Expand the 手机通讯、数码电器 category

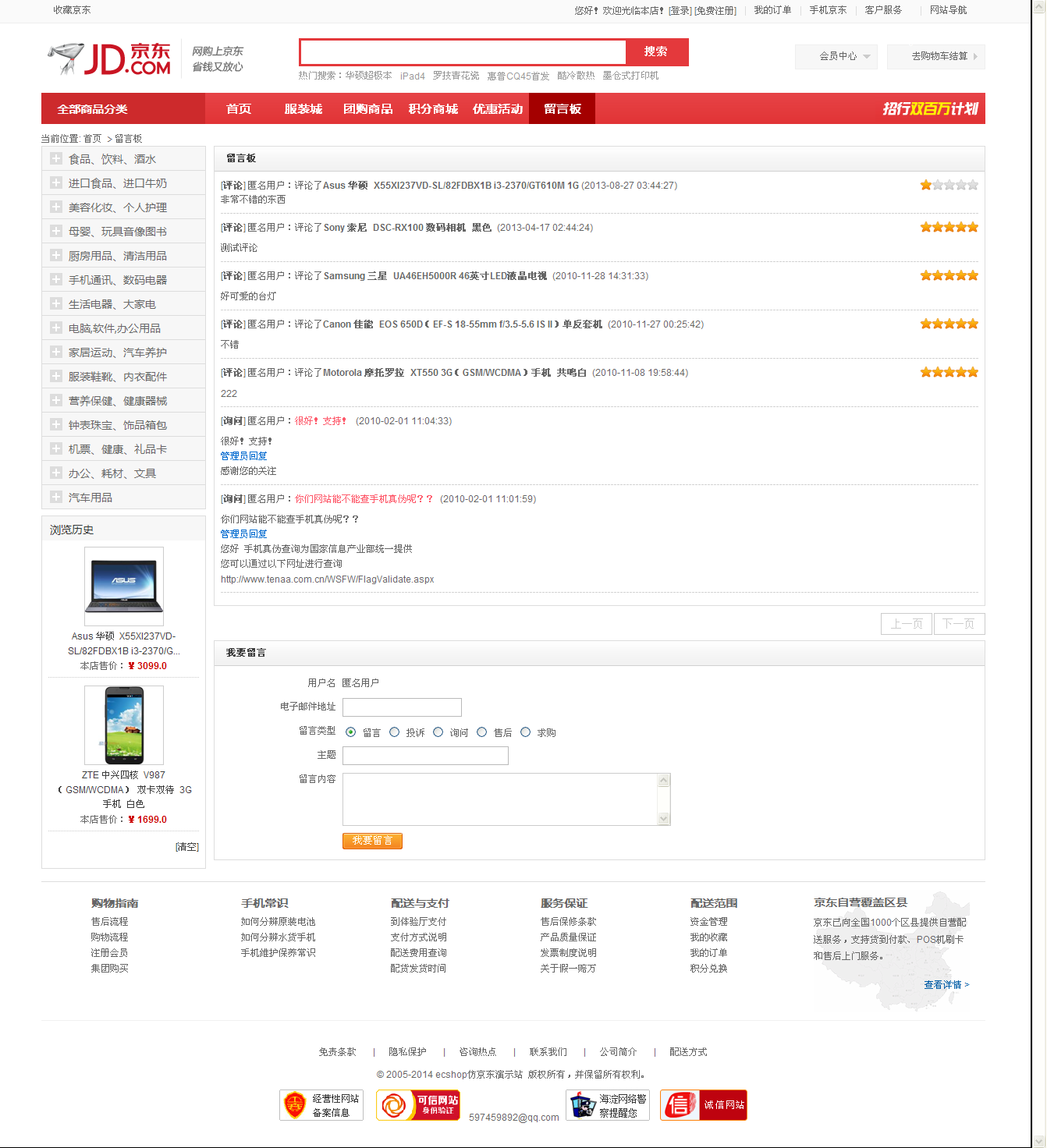click(x=56, y=280)
